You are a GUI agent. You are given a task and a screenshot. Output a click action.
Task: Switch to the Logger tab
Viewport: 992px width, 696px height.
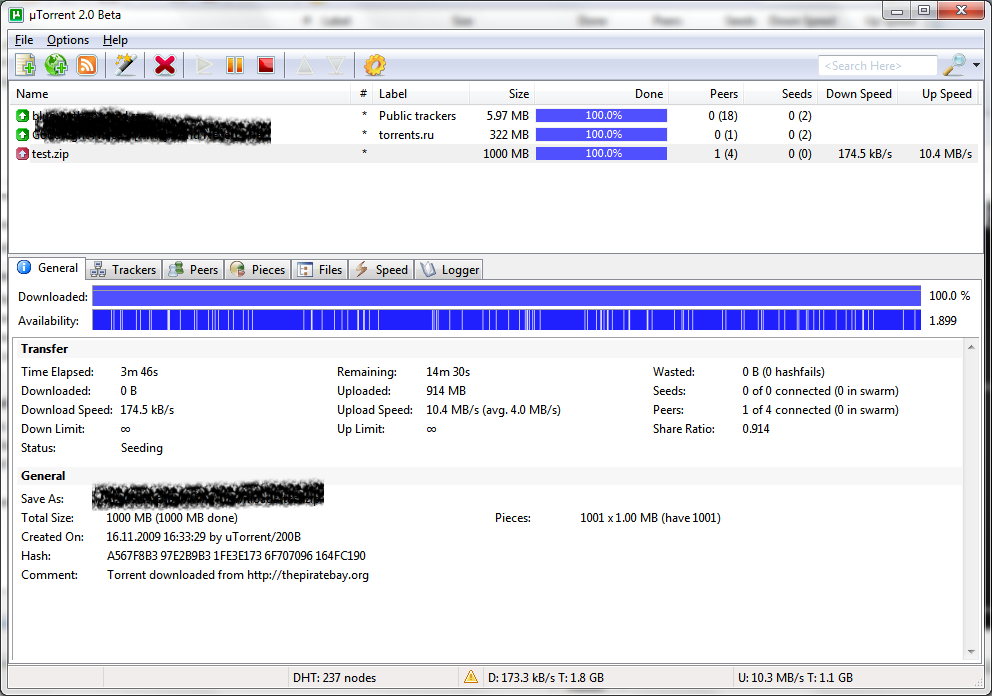coord(449,270)
